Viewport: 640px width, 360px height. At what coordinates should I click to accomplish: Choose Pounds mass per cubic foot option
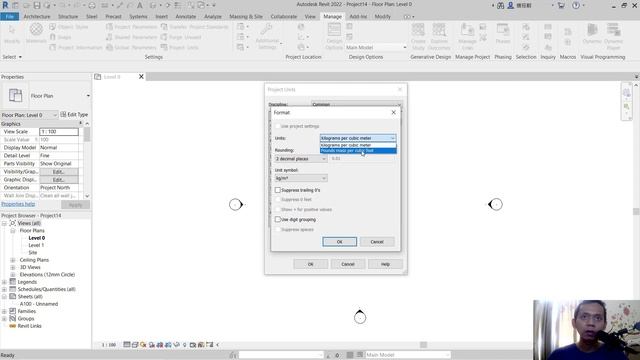click(358, 151)
